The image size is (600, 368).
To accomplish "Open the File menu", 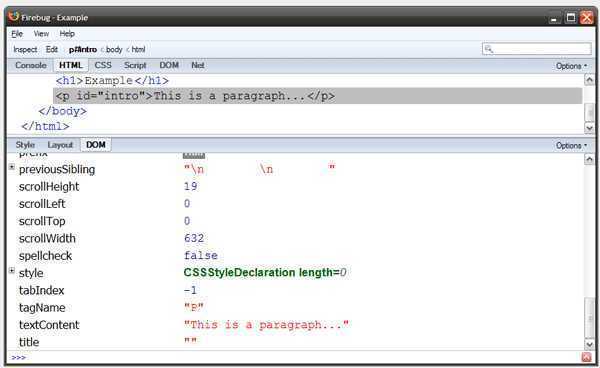I will 17,34.
